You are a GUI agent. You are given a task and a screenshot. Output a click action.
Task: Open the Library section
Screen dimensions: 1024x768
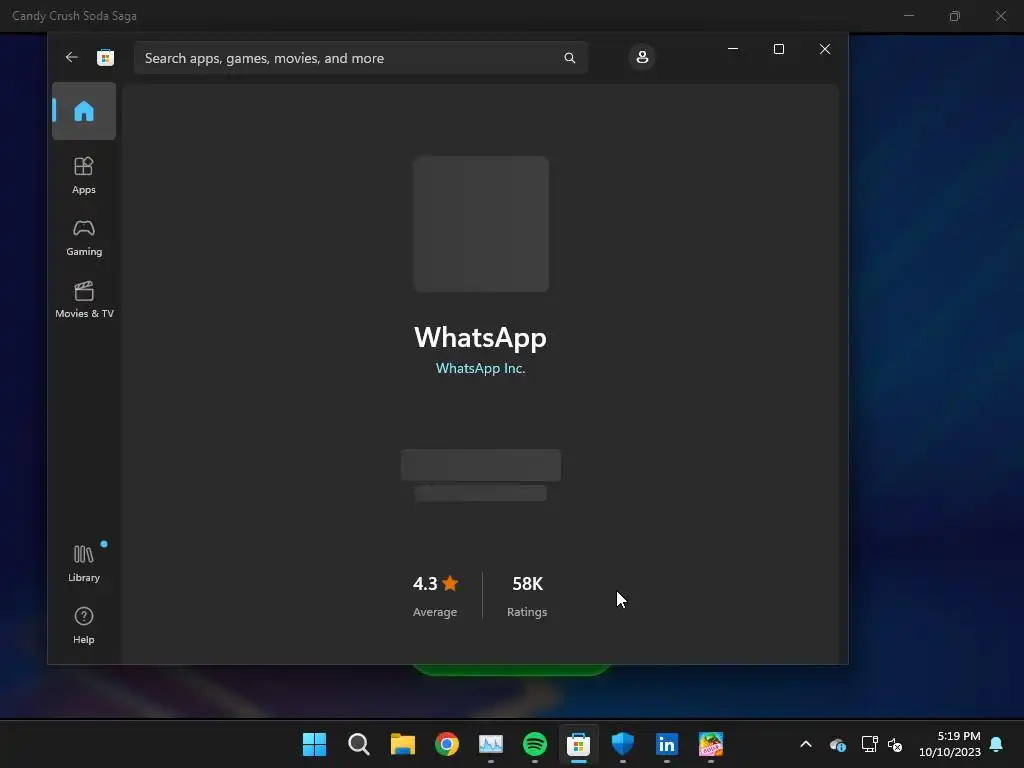point(84,564)
